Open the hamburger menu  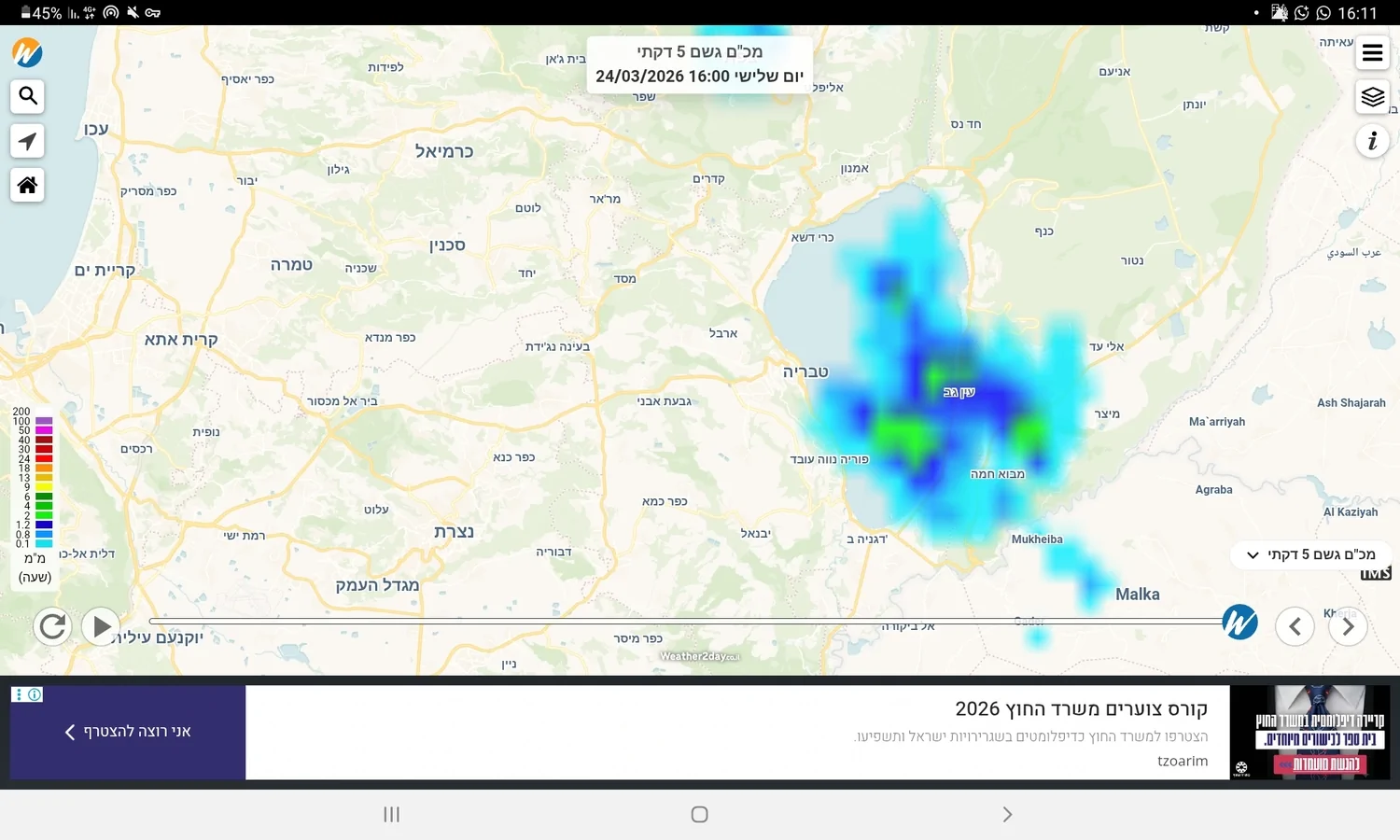coord(1372,53)
